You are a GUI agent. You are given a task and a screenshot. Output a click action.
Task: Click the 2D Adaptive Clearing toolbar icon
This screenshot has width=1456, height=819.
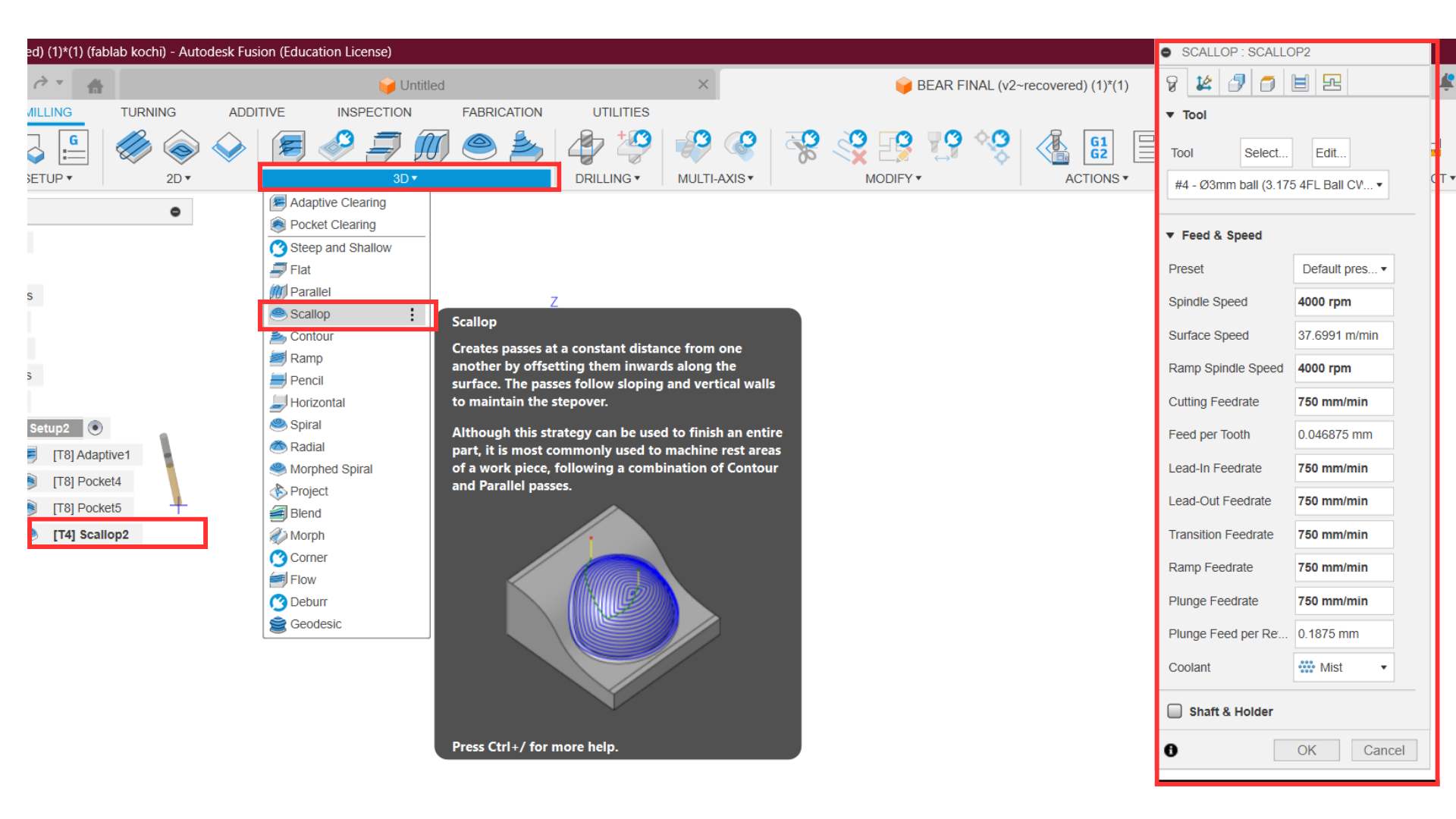133,146
